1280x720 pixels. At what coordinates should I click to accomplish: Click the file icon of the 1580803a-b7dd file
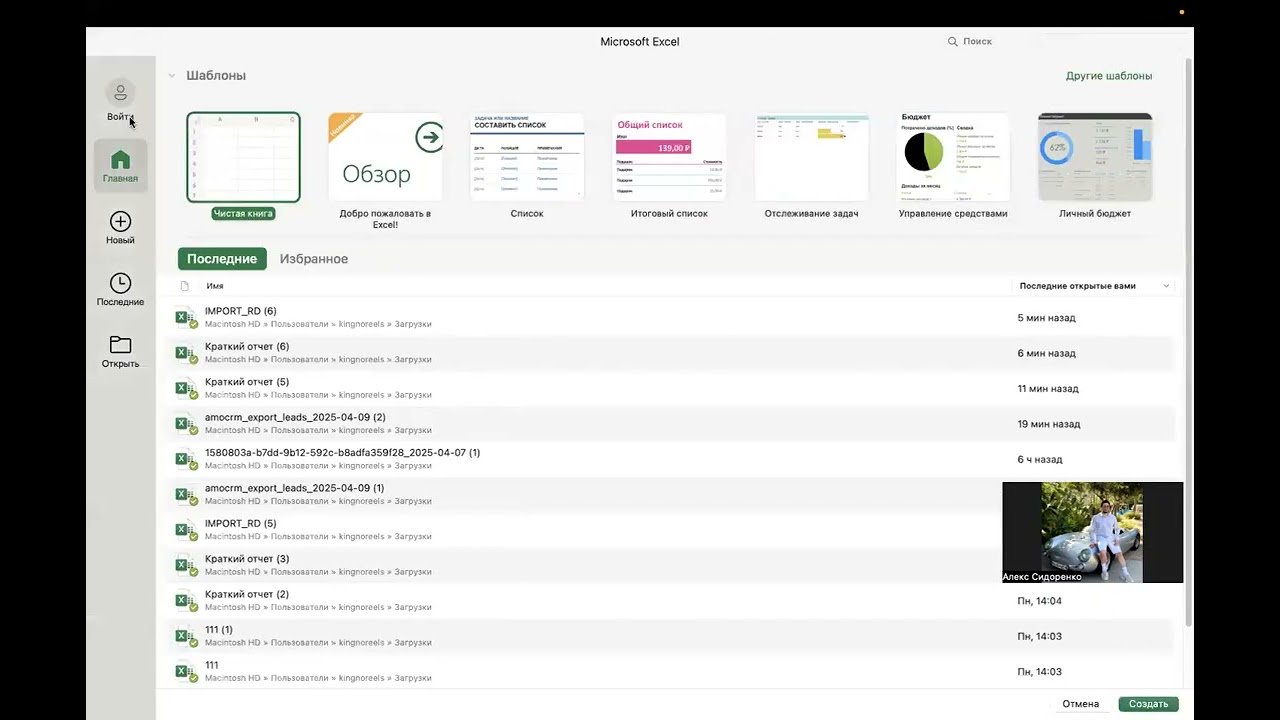pyautogui.click(x=185, y=460)
